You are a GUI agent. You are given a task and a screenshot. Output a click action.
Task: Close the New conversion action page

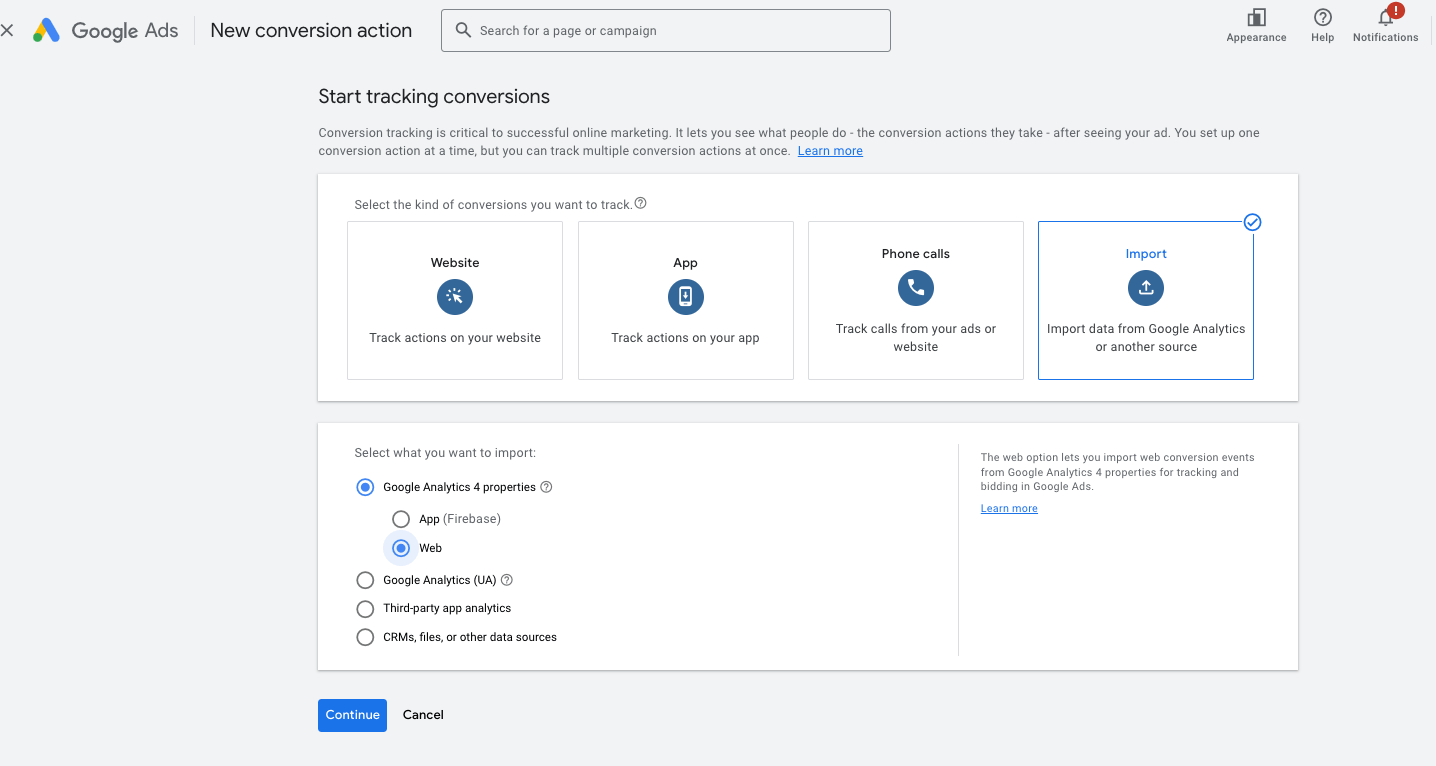pos(7,31)
